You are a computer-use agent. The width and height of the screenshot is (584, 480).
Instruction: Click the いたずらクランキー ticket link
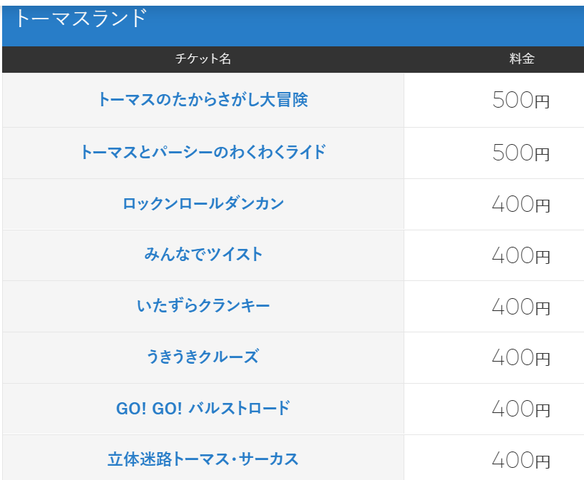click(x=203, y=306)
